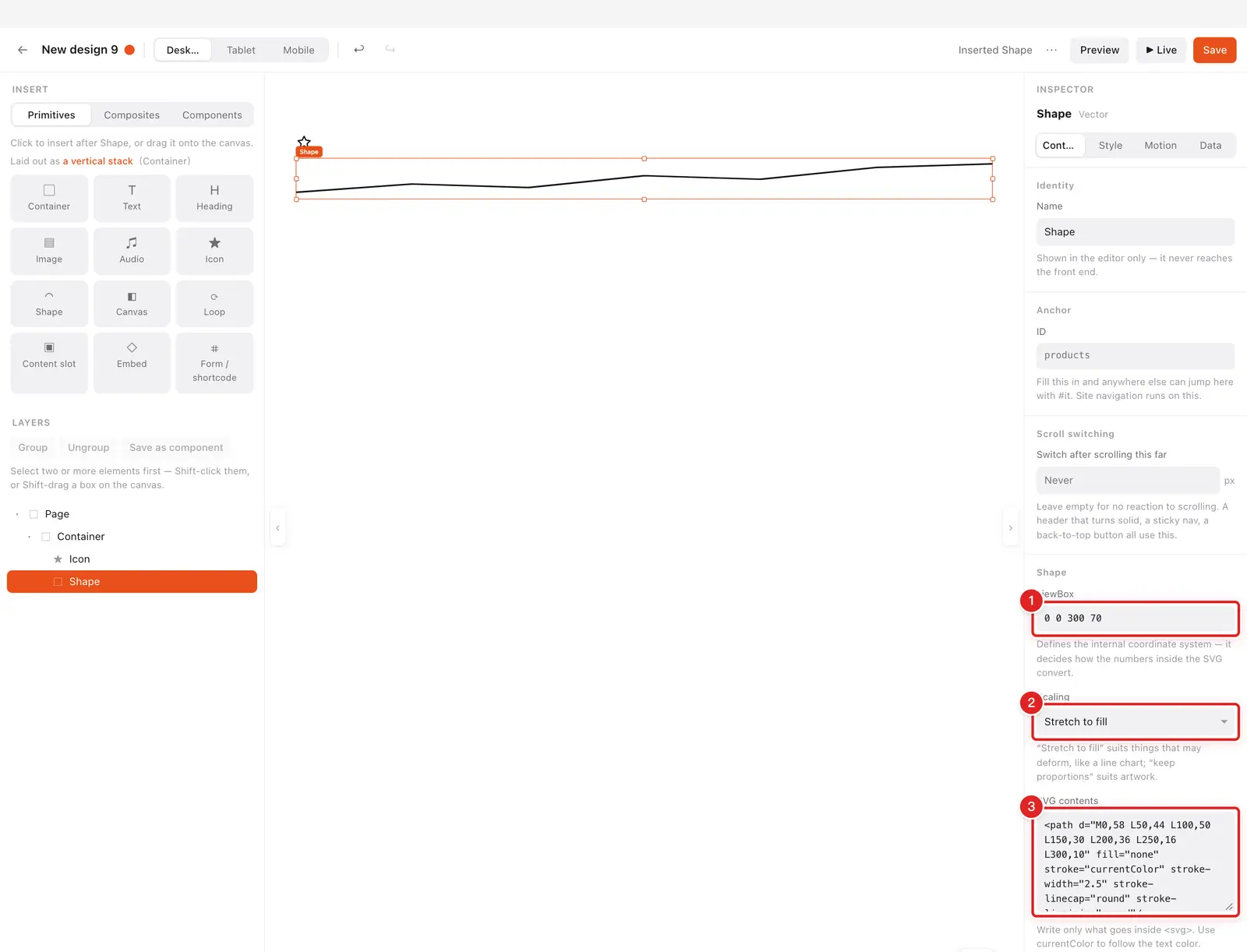Click the Preview button

[1100, 50]
